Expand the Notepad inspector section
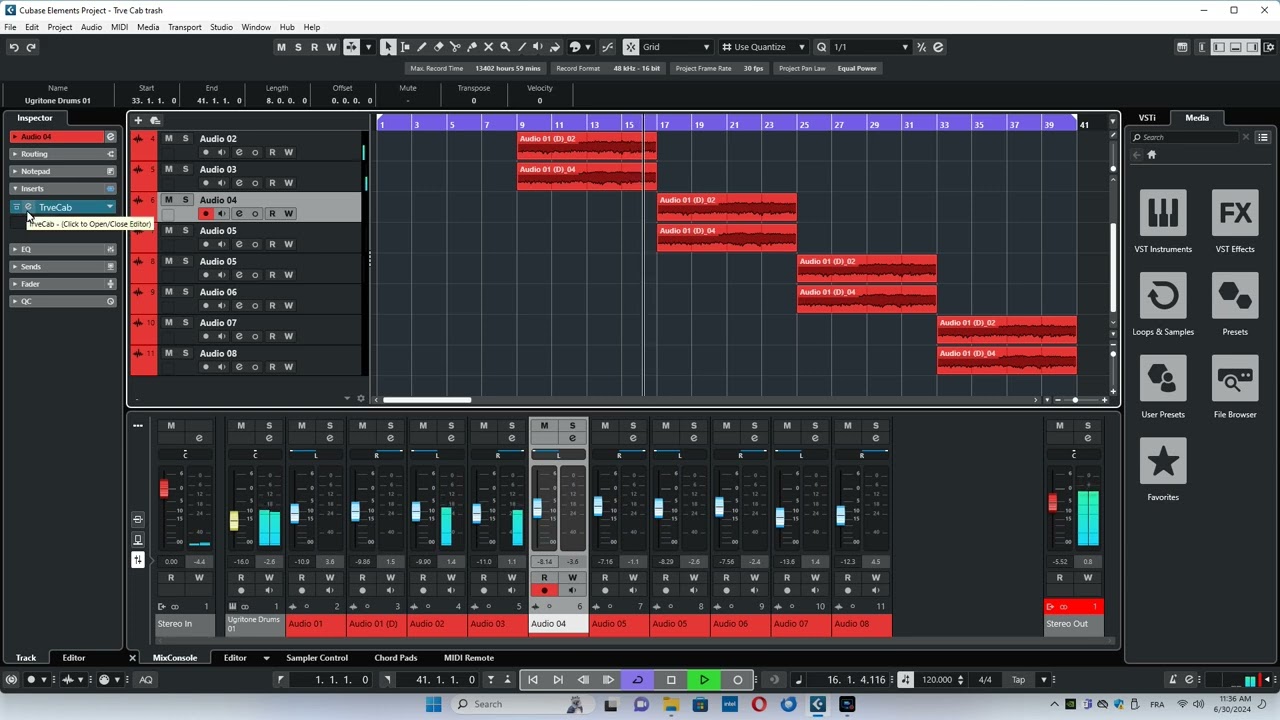The height and width of the screenshot is (720, 1280). click(63, 171)
